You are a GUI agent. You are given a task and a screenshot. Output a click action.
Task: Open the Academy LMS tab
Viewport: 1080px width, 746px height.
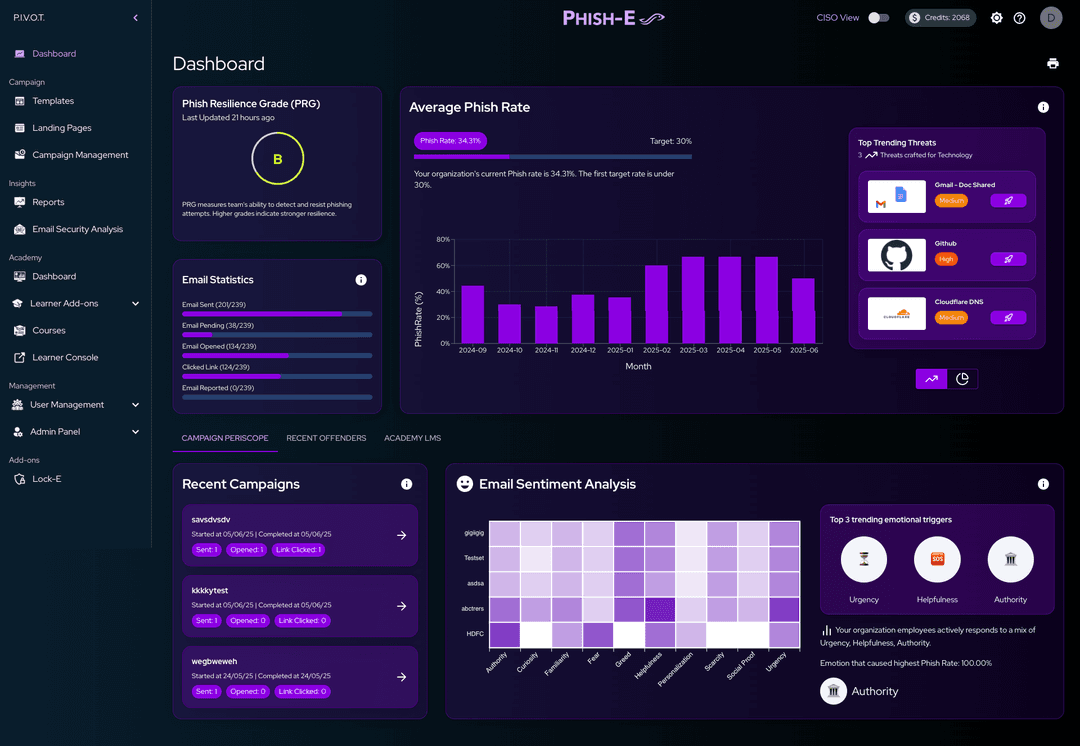[x=412, y=438]
